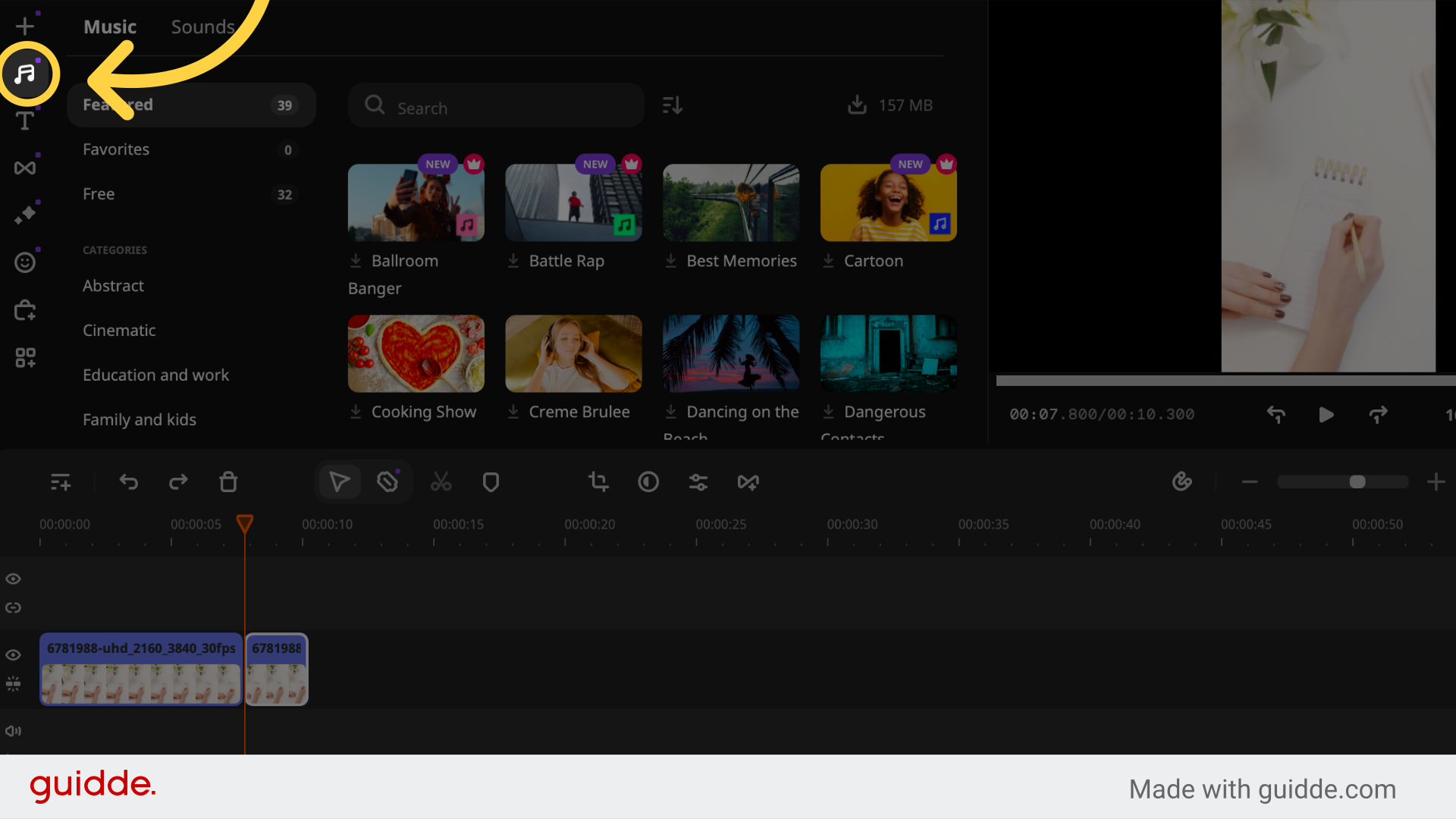Screen dimensions: 1456x819
Task: Click the crop tool in timeline toolbar
Action: click(x=598, y=482)
